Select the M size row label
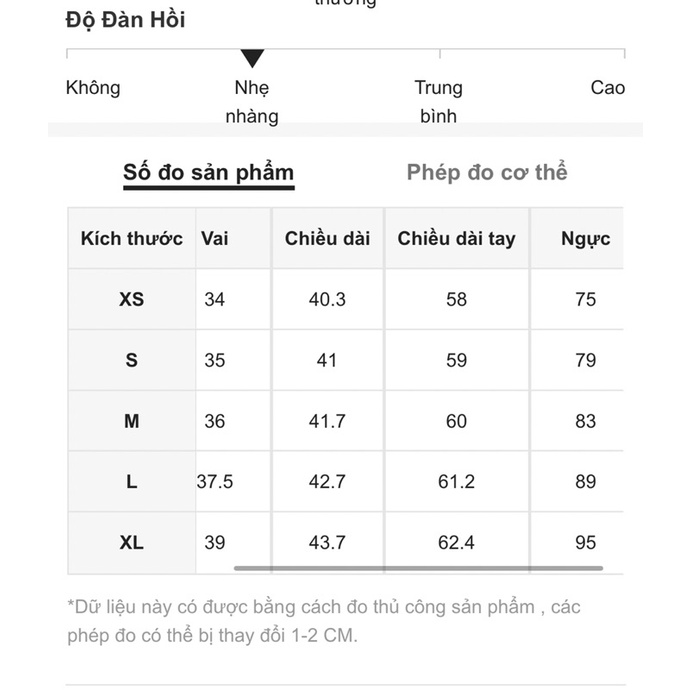 tap(132, 421)
